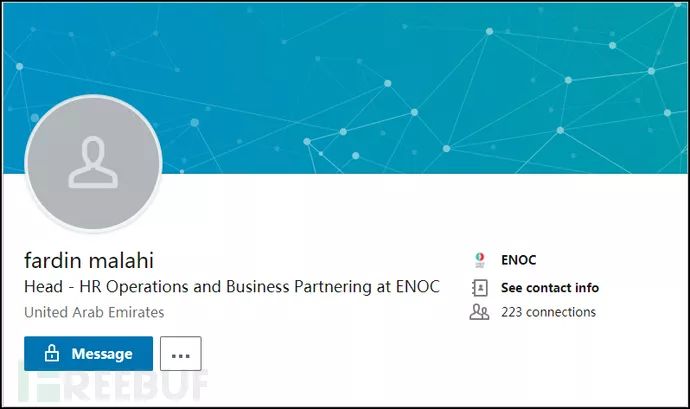This screenshot has height=409, width=690.
Task: Click the lock icon on Message button
Action: pos(49,354)
